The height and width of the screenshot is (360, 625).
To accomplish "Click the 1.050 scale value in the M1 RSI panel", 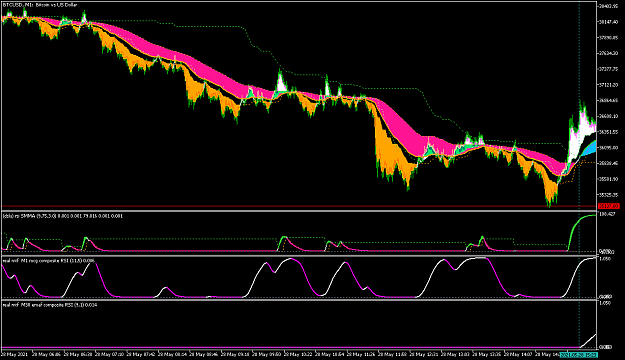I will tap(605, 259).
